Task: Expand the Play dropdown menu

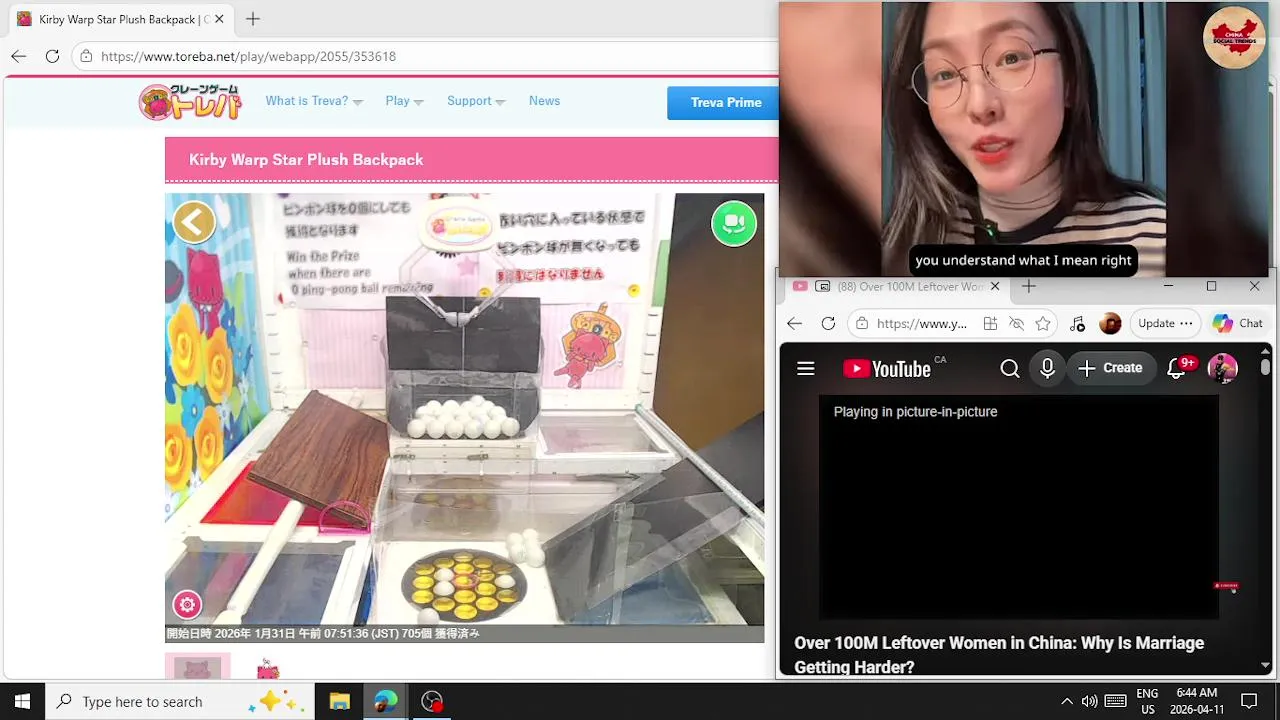Action: [404, 101]
